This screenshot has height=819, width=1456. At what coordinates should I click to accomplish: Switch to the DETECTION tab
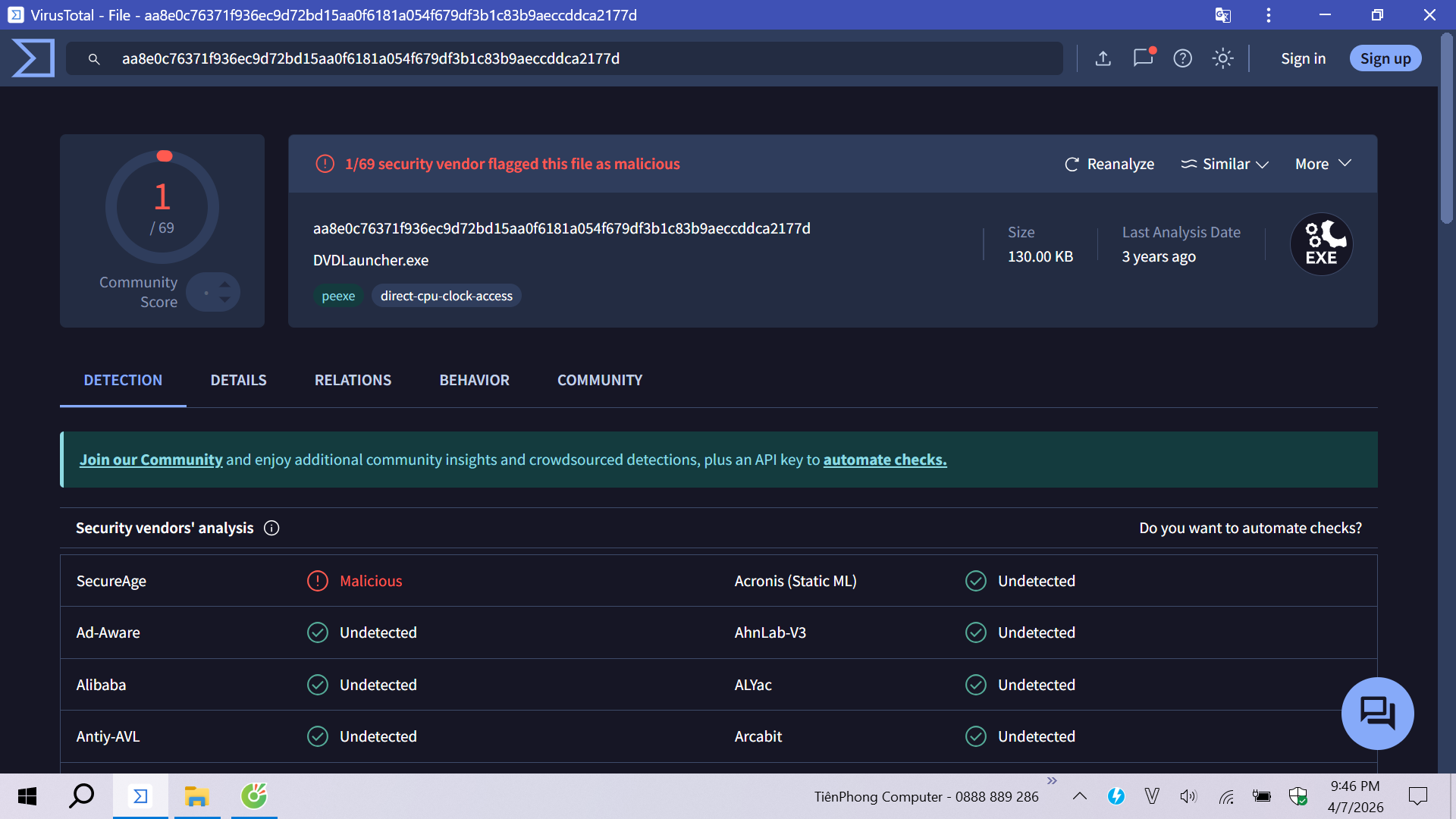point(123,380)
